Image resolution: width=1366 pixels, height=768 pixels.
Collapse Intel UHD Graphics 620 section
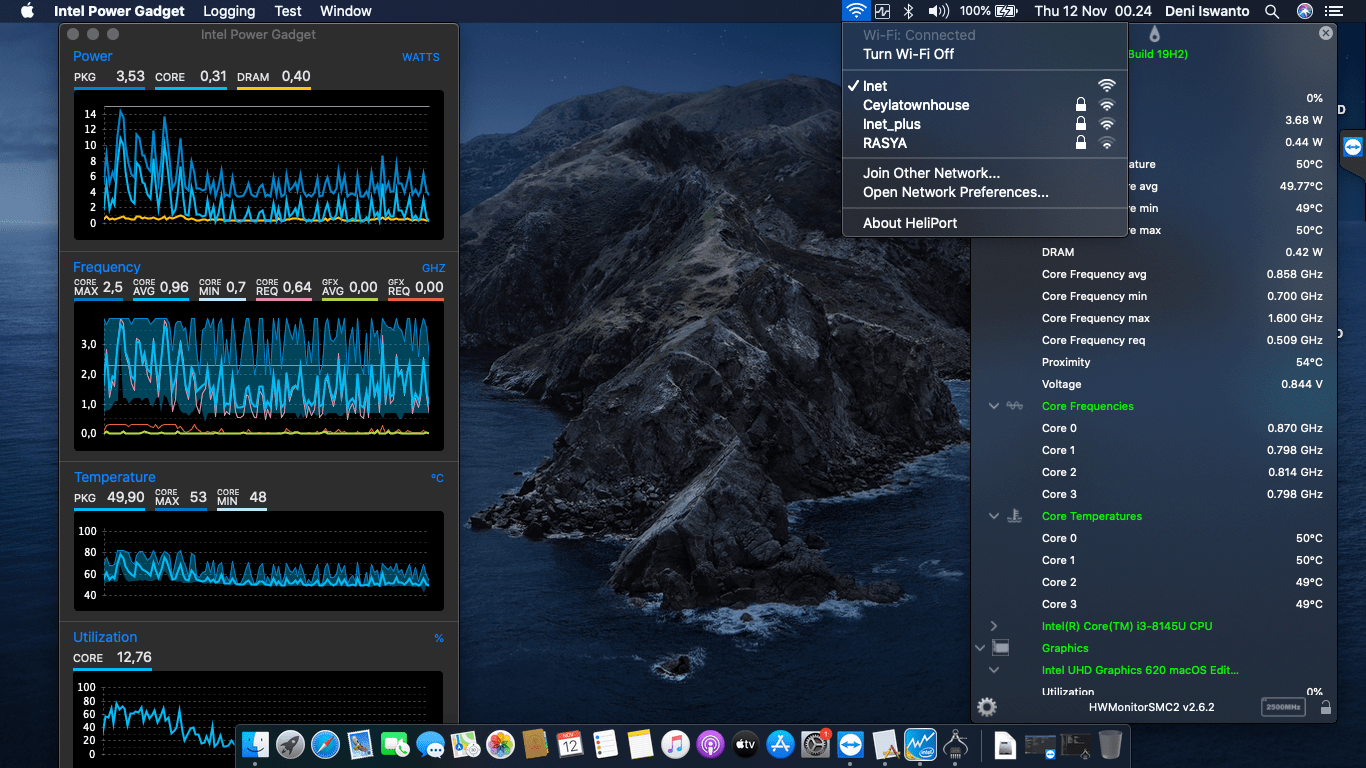[994, 670]
